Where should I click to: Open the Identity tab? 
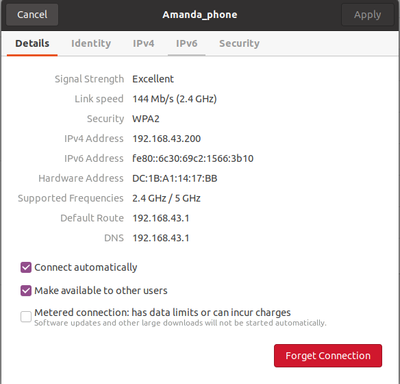91,44
